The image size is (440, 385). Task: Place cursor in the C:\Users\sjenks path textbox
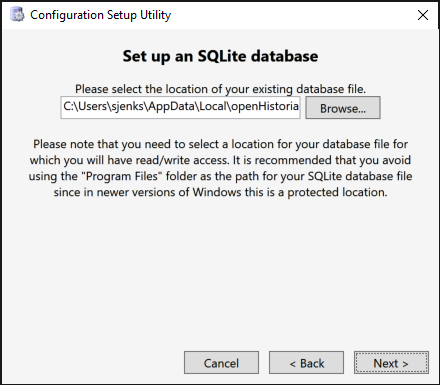coord(180,107)
